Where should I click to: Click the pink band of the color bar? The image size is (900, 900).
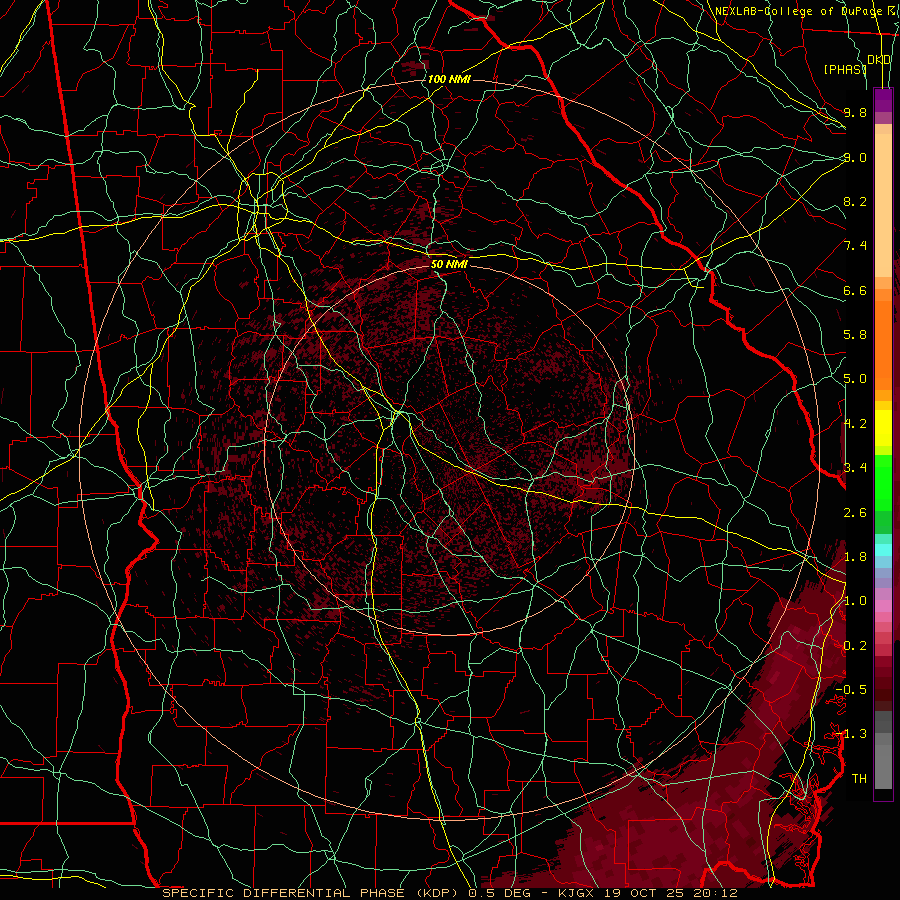coord(883,606)
